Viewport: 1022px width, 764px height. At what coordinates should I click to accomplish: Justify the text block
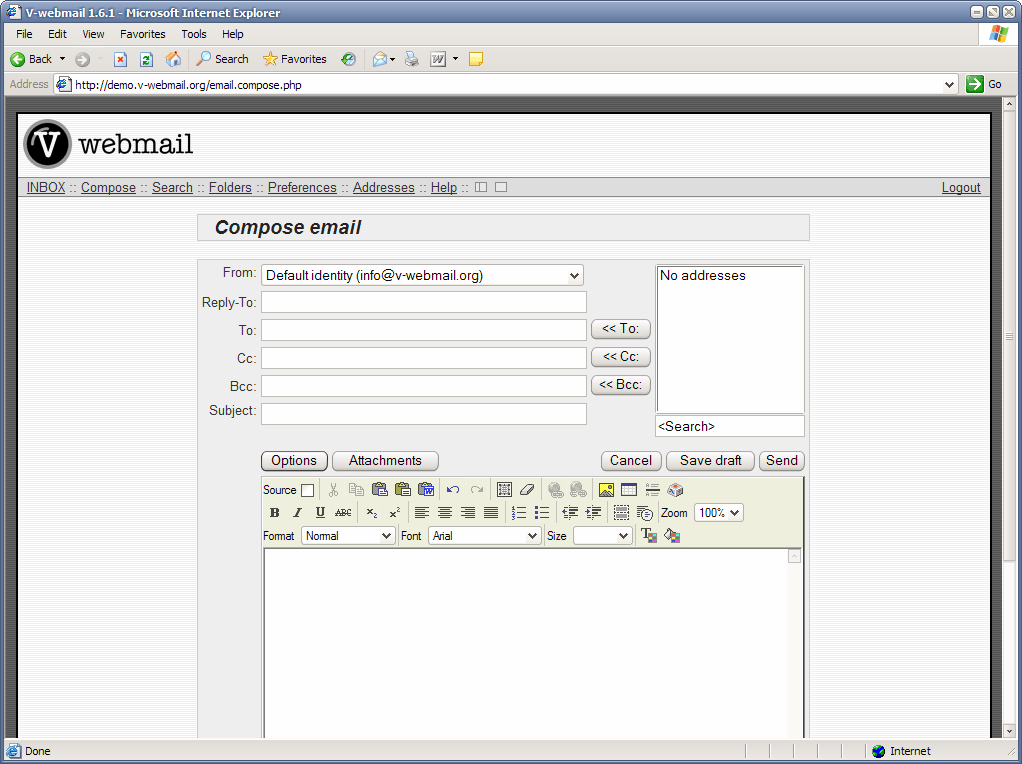pos(491,513)
